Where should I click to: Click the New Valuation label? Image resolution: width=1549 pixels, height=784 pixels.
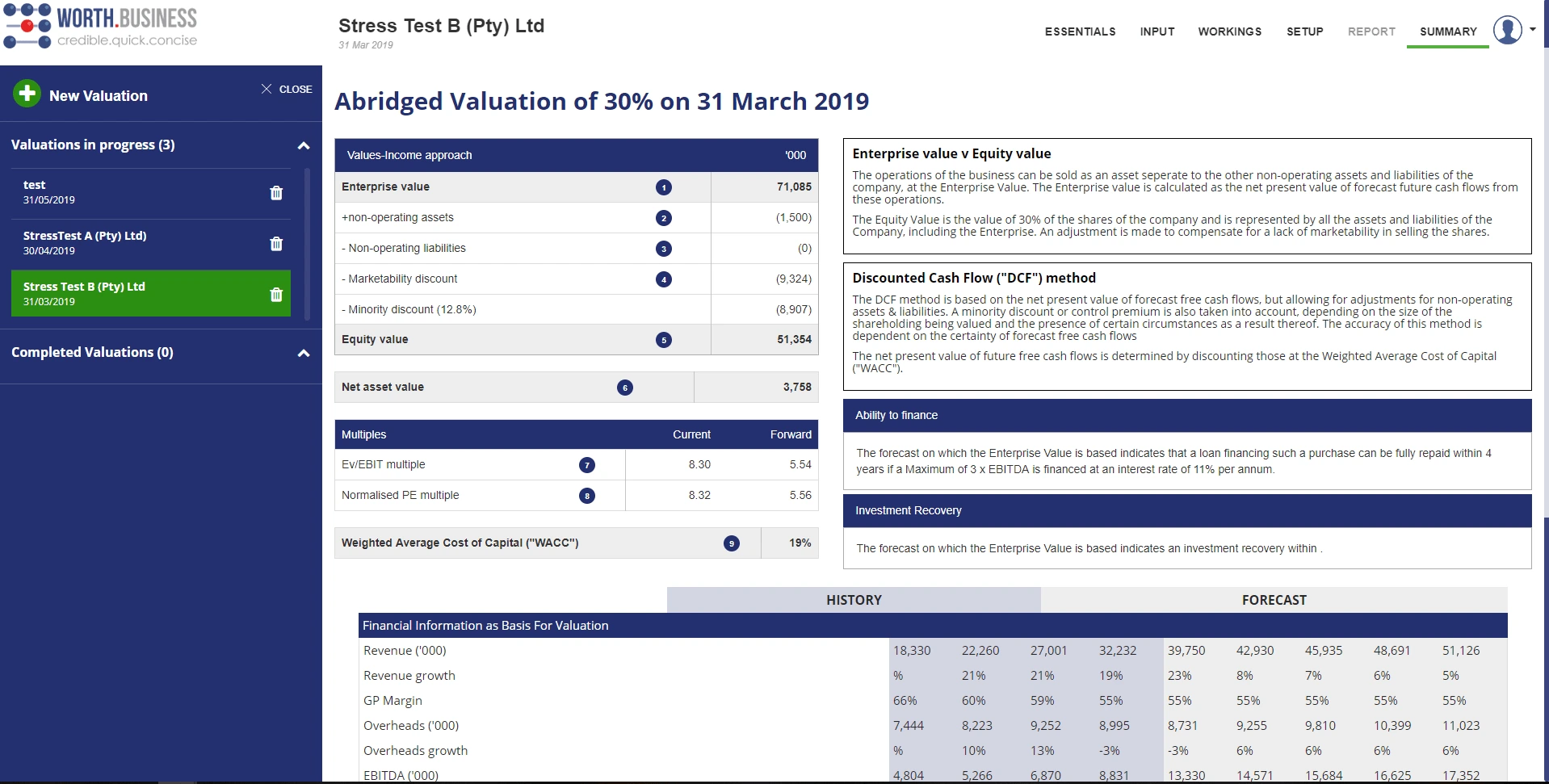[99, 95]
